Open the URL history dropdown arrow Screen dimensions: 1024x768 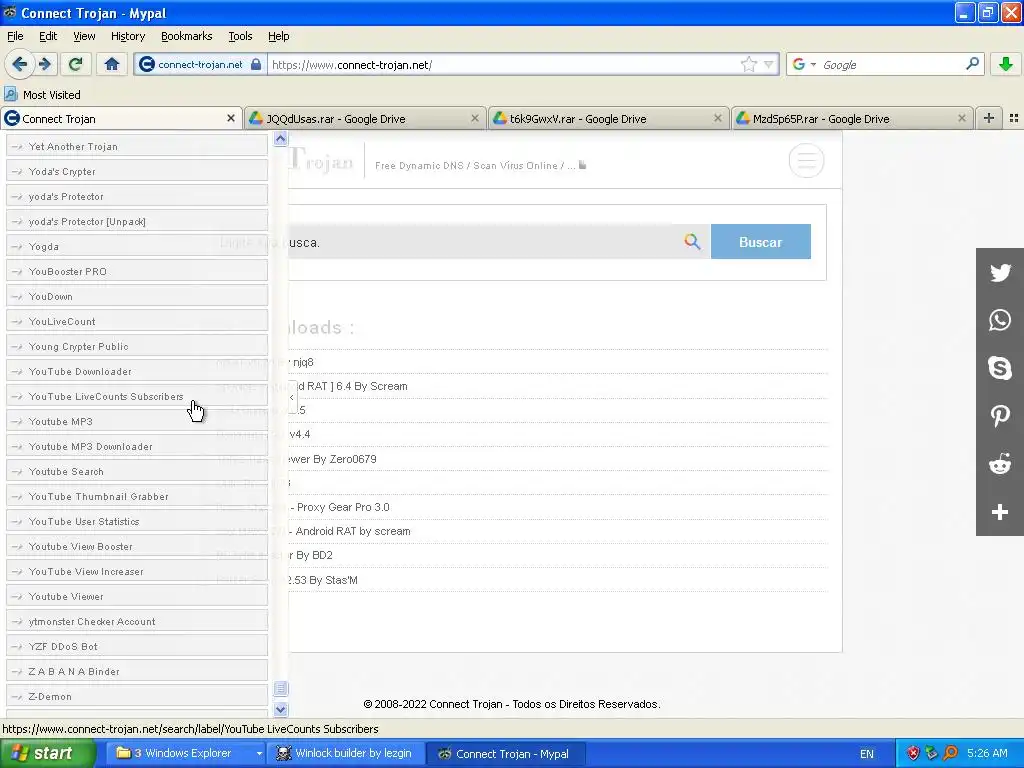point(769,64)
